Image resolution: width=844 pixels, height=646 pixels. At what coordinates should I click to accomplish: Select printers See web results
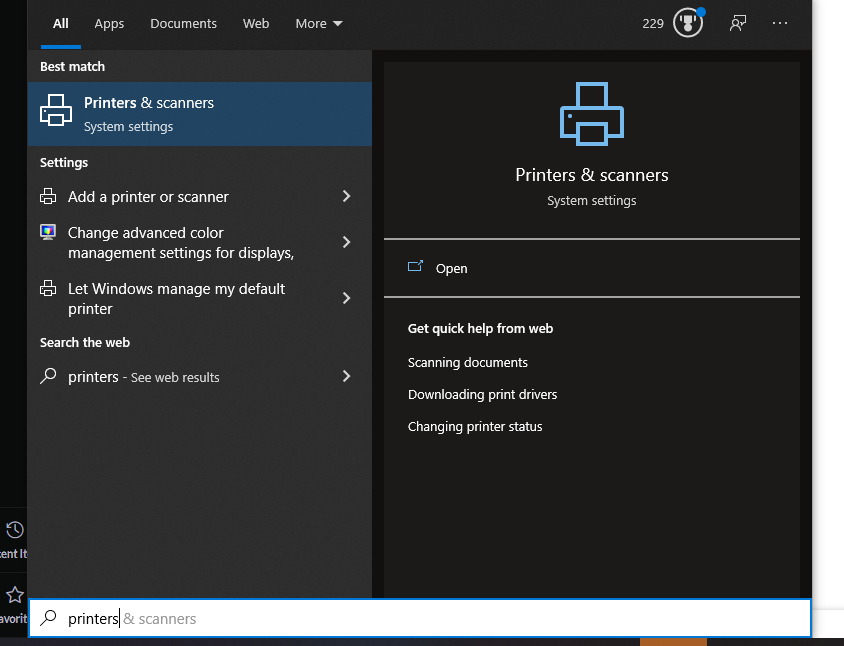(x=200, y=376)
